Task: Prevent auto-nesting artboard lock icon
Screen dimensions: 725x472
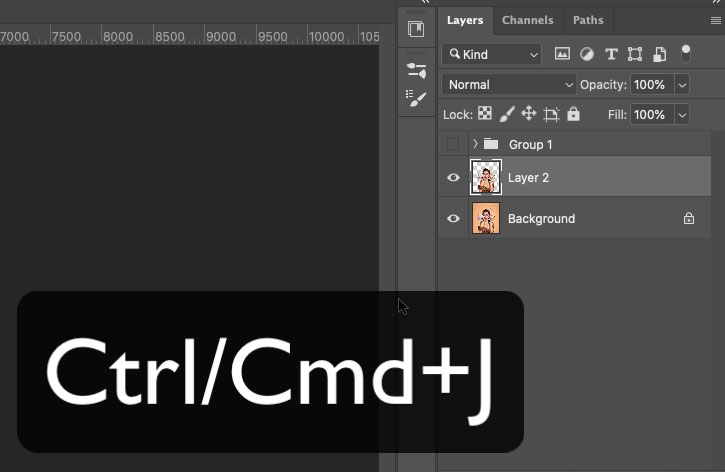Action: 551,114
